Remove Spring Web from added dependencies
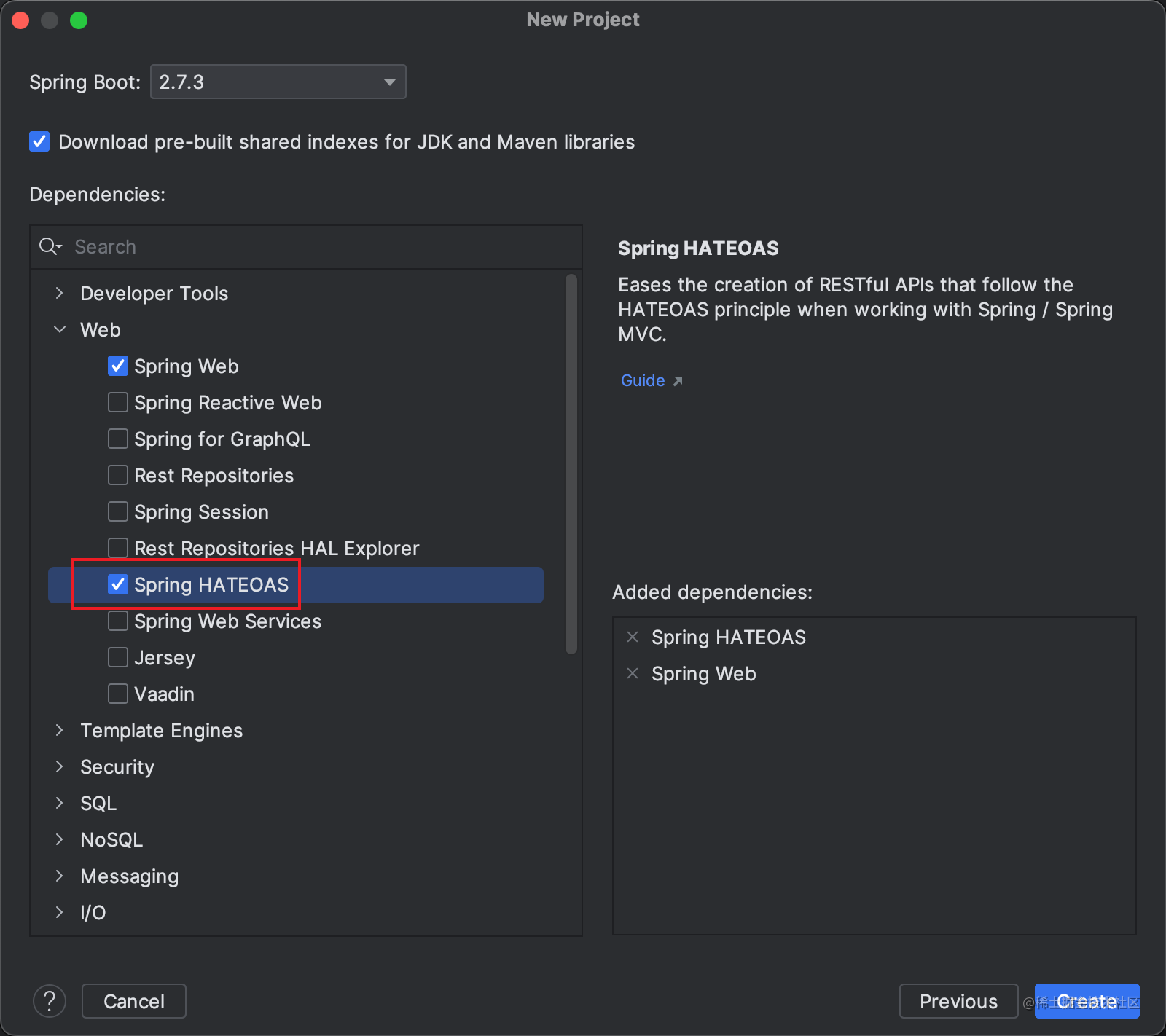This screenshot has width=1166, height=1036. (633, 674)
